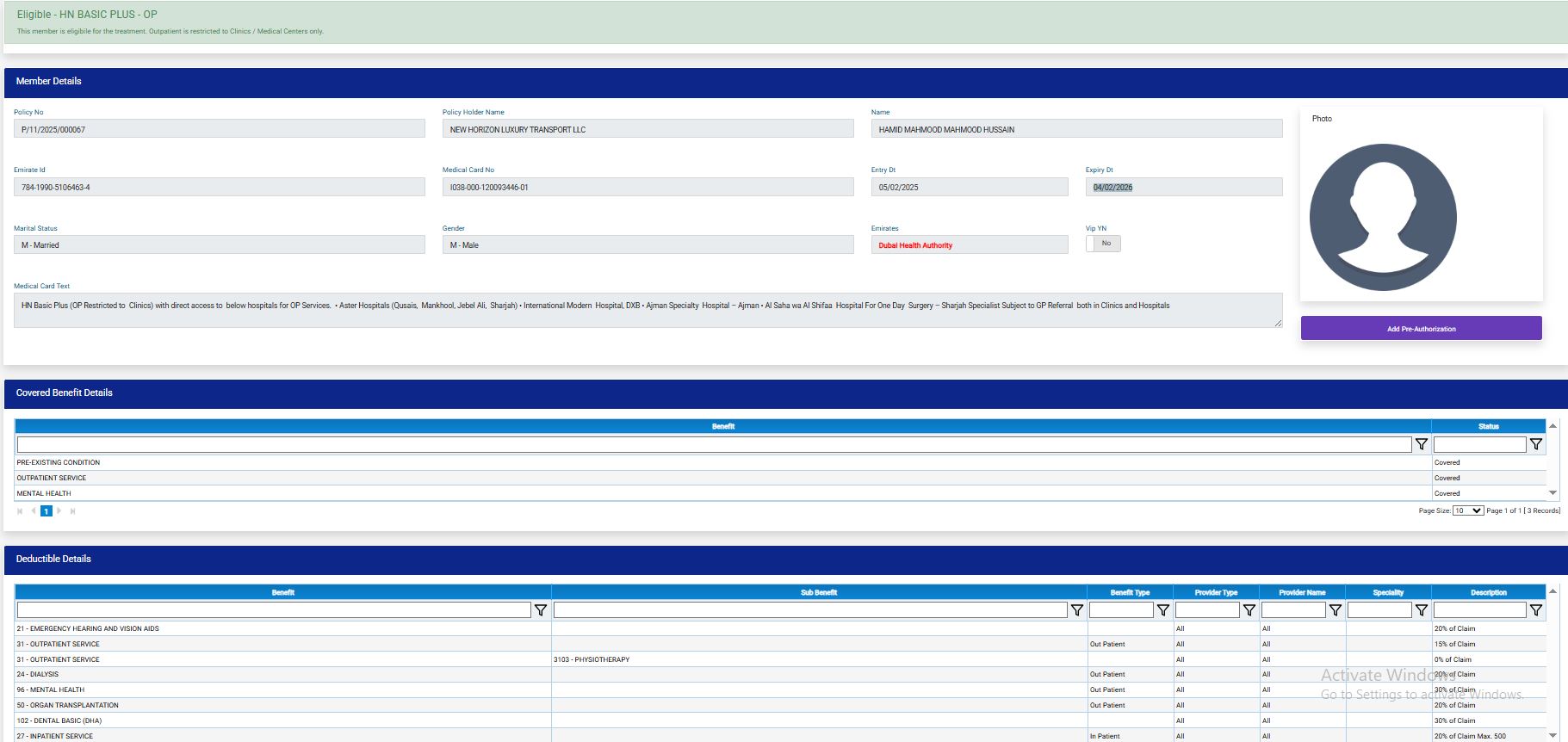Click the Covered Benefit filter text field
Image resolution: width=1568 pixels, height=742 pixels.
(714, 444)
